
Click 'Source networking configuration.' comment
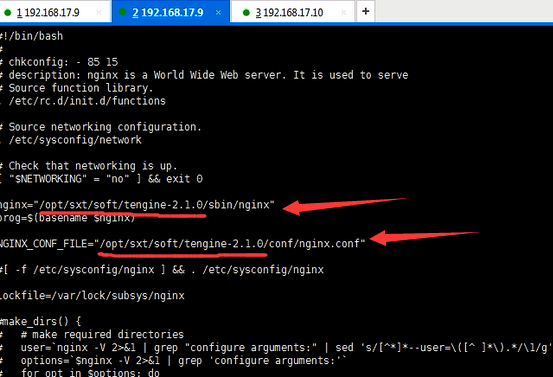101,127
